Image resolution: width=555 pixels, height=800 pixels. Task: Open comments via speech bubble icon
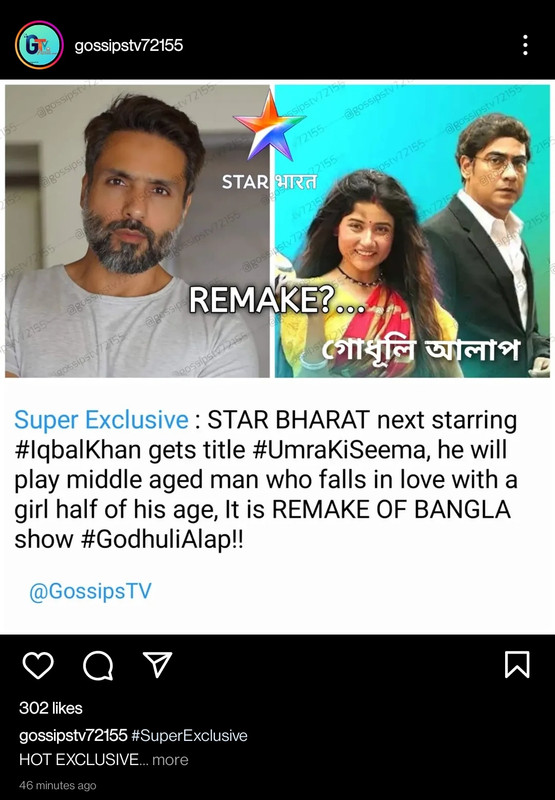tap(98, 665)
